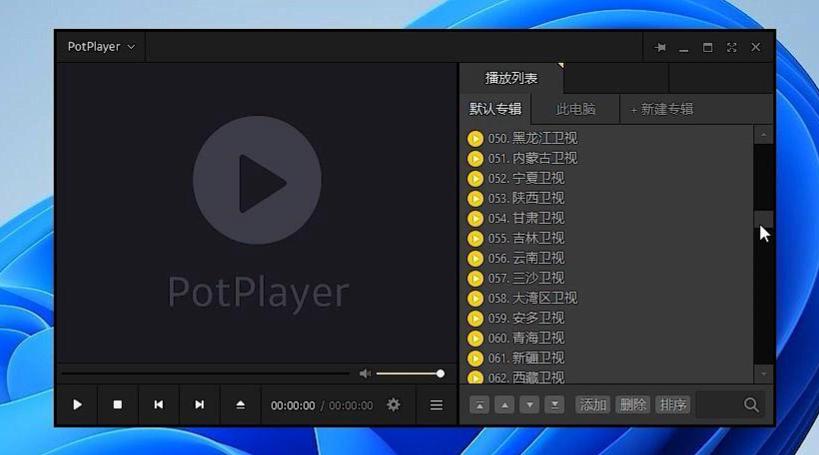Open a file with the eject icon
This screenshot has height=455, width=819.
click(x=240, y=405)
